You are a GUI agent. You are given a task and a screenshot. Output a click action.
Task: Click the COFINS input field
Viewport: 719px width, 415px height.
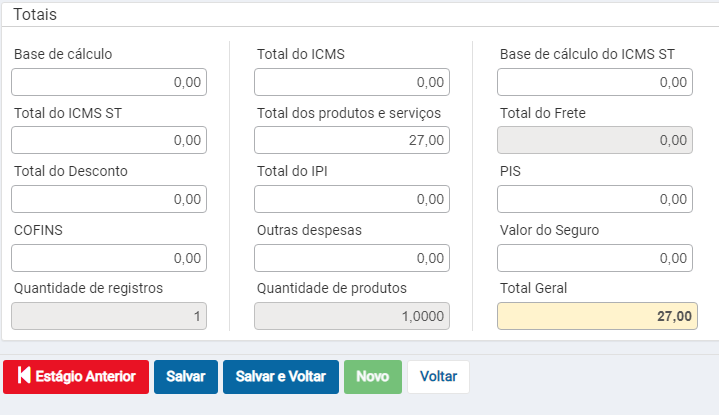click(x=109, y=258)
